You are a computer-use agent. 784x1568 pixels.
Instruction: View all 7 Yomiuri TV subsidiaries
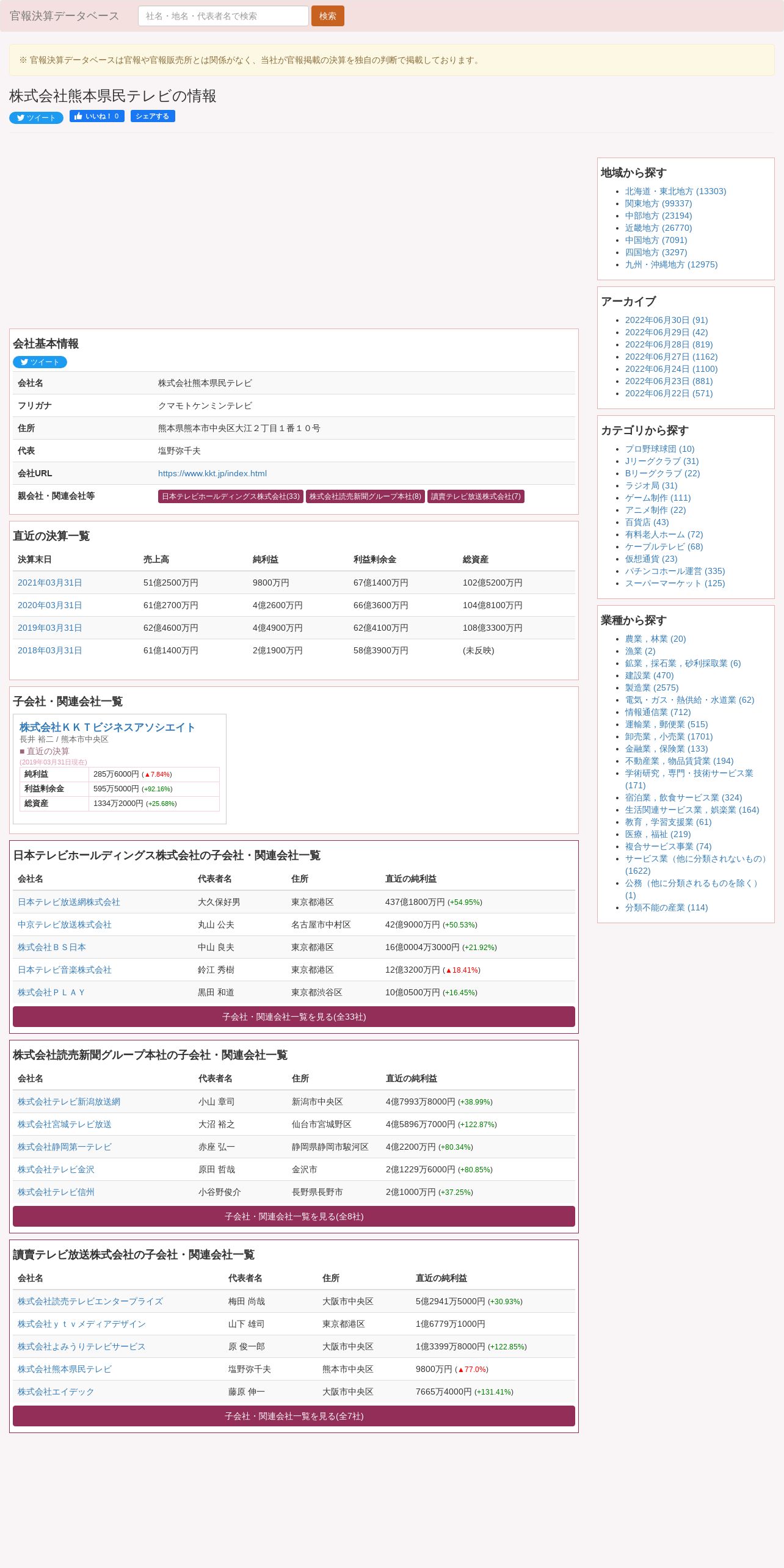pyautogui.click(x=294, y=1416)
